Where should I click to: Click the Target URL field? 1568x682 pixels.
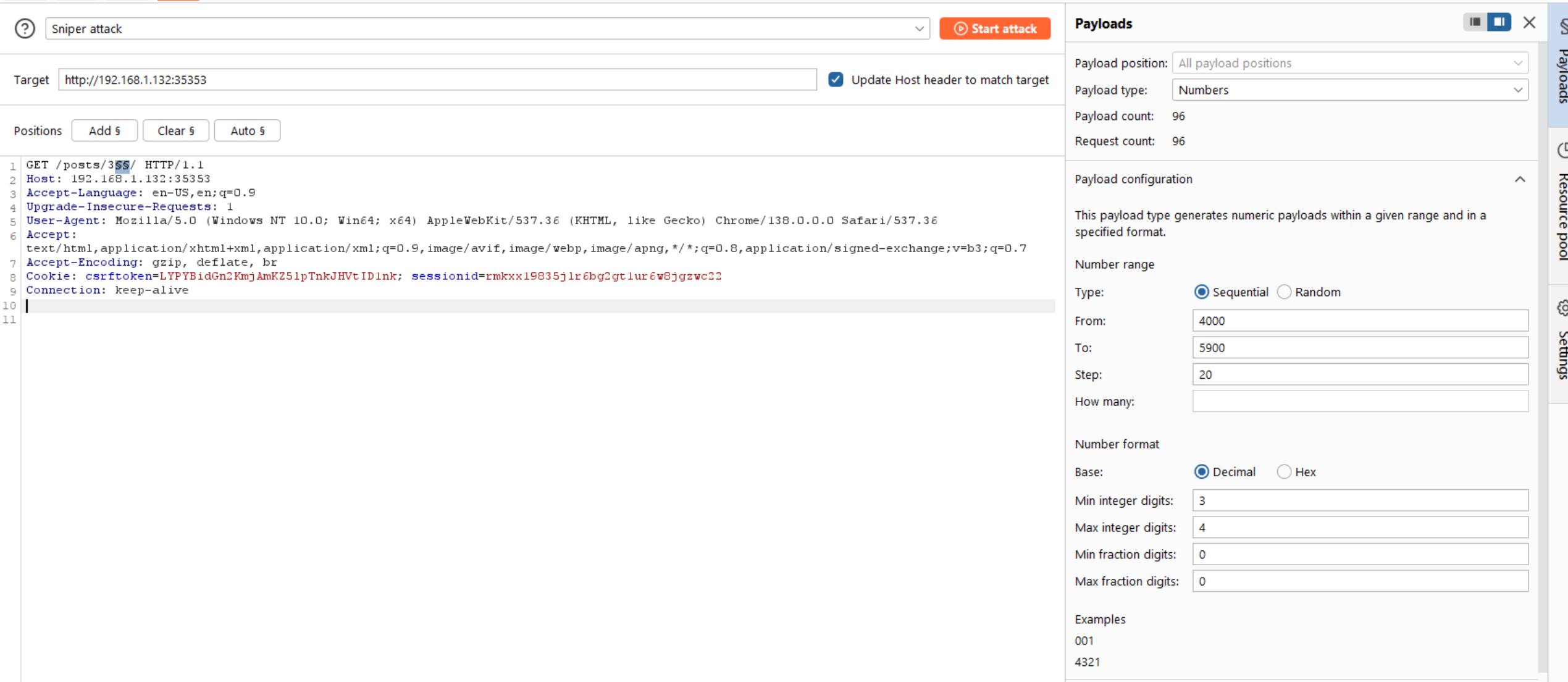(437, 80)
